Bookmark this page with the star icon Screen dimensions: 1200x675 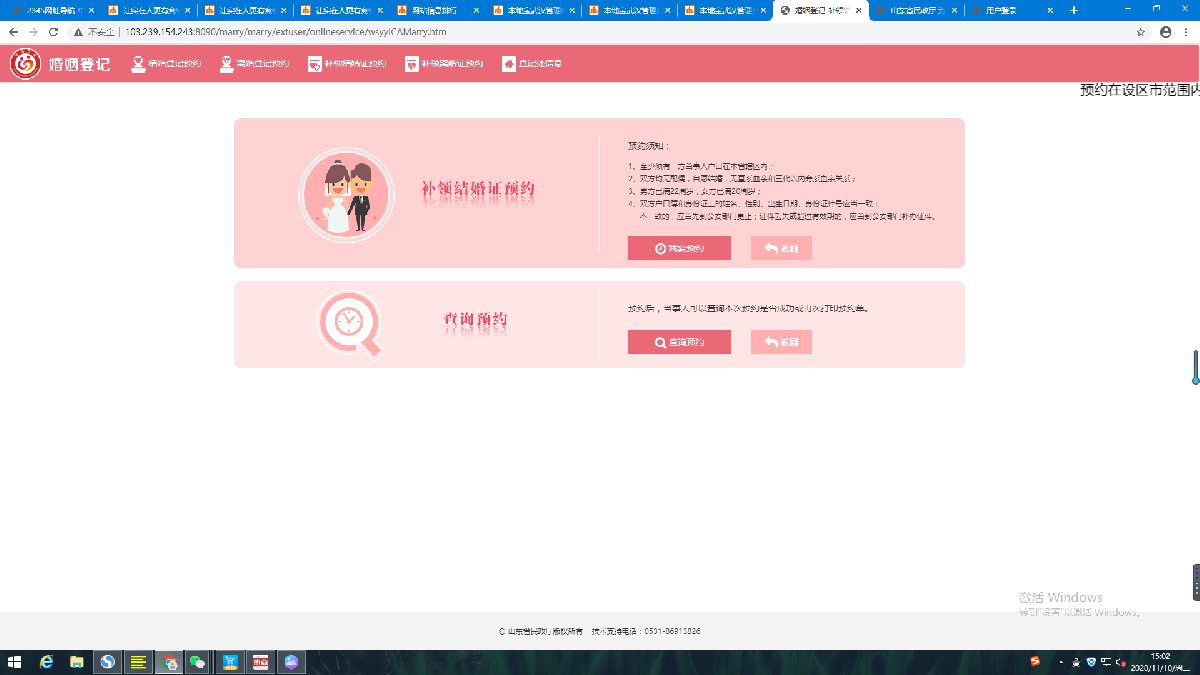1141,32
